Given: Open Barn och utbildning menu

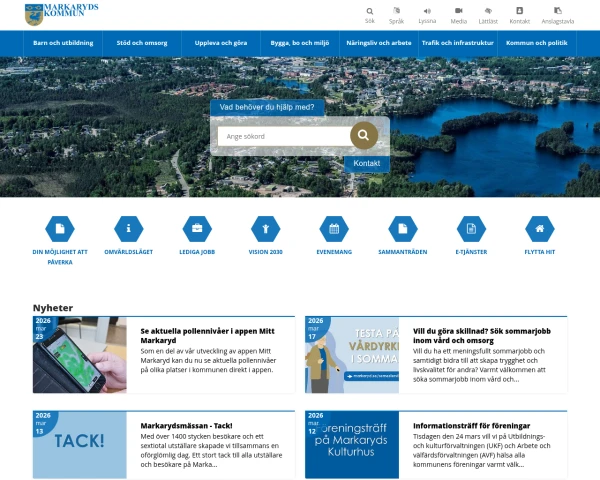Looking at the screenshot, I should 63,43.
